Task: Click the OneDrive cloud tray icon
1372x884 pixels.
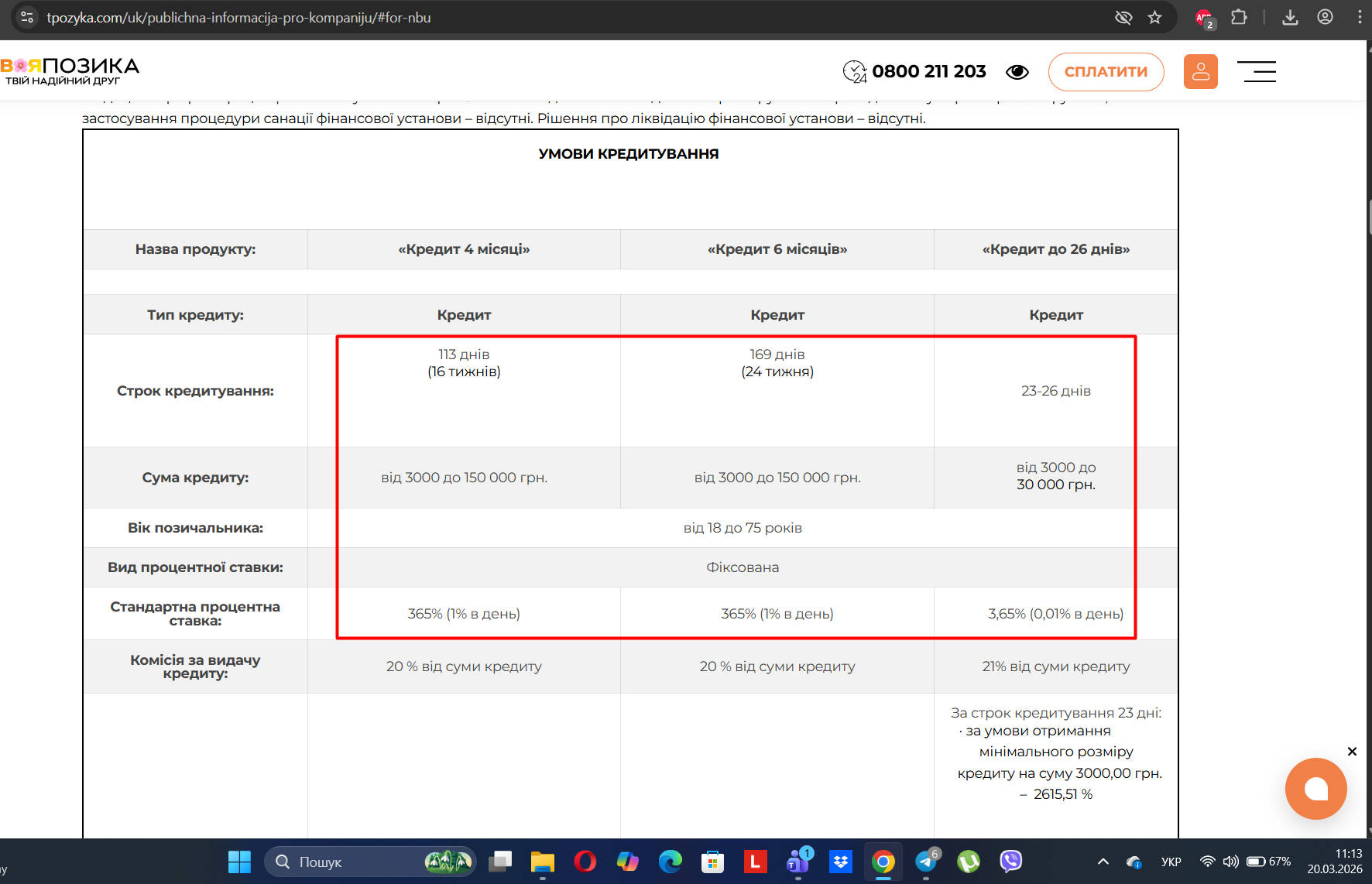Action: coord(1134,862)
